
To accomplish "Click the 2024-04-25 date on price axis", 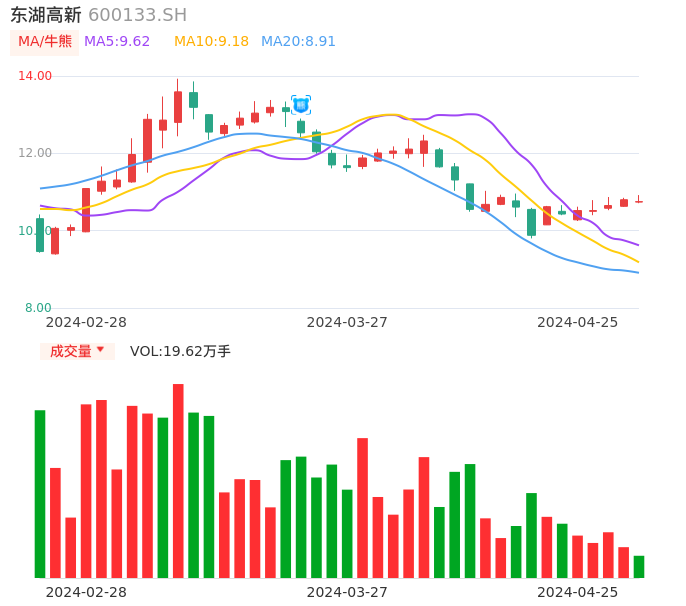I will [577, 322].
